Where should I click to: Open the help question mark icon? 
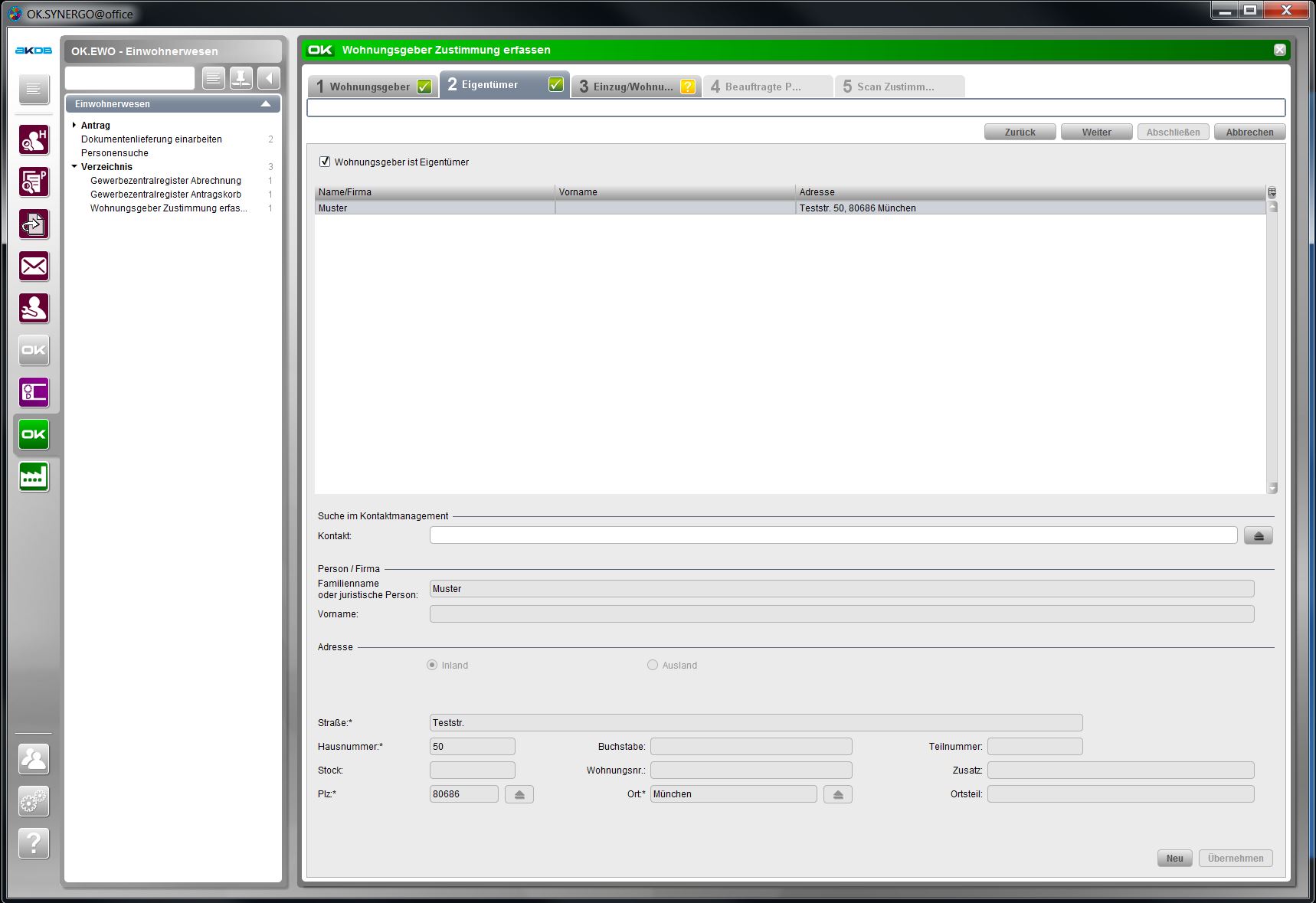[x=34, y=843]
